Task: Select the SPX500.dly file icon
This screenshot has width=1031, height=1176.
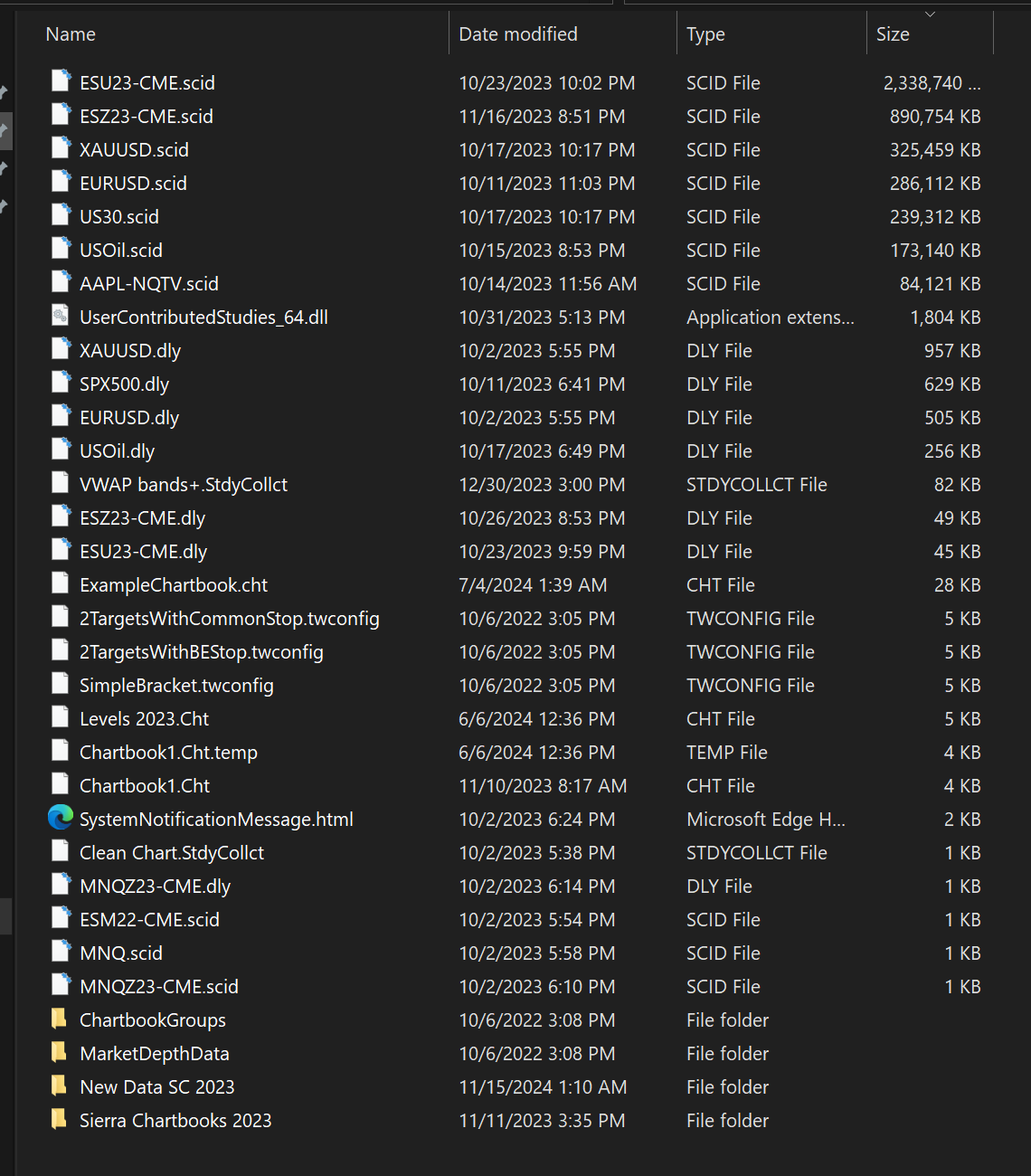Action: pos(61,383)
